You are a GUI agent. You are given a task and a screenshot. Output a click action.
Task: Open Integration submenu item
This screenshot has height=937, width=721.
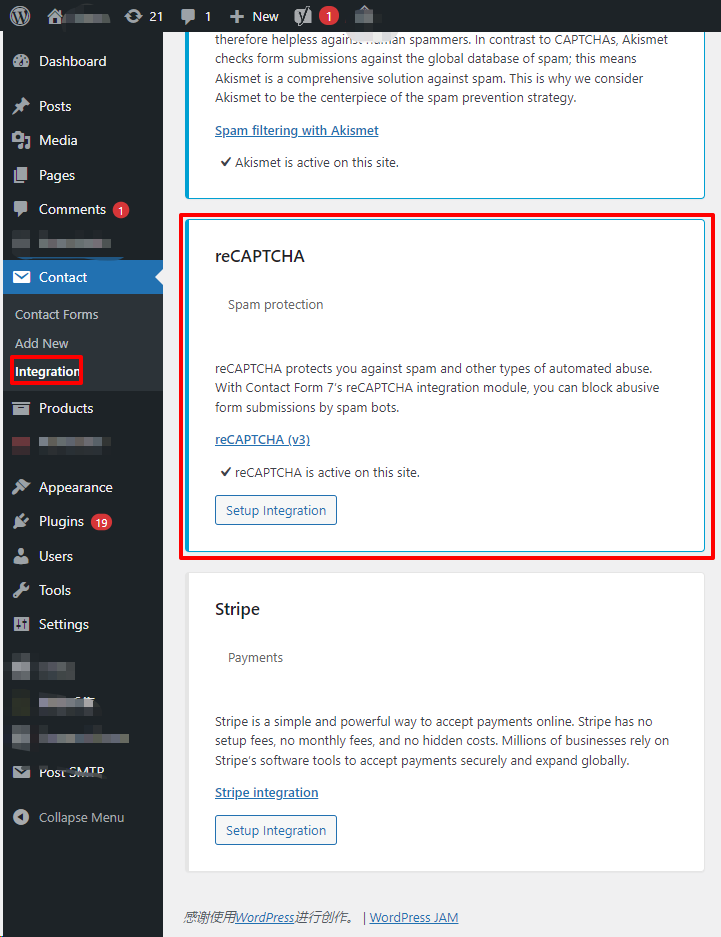(x=47, y=371)
